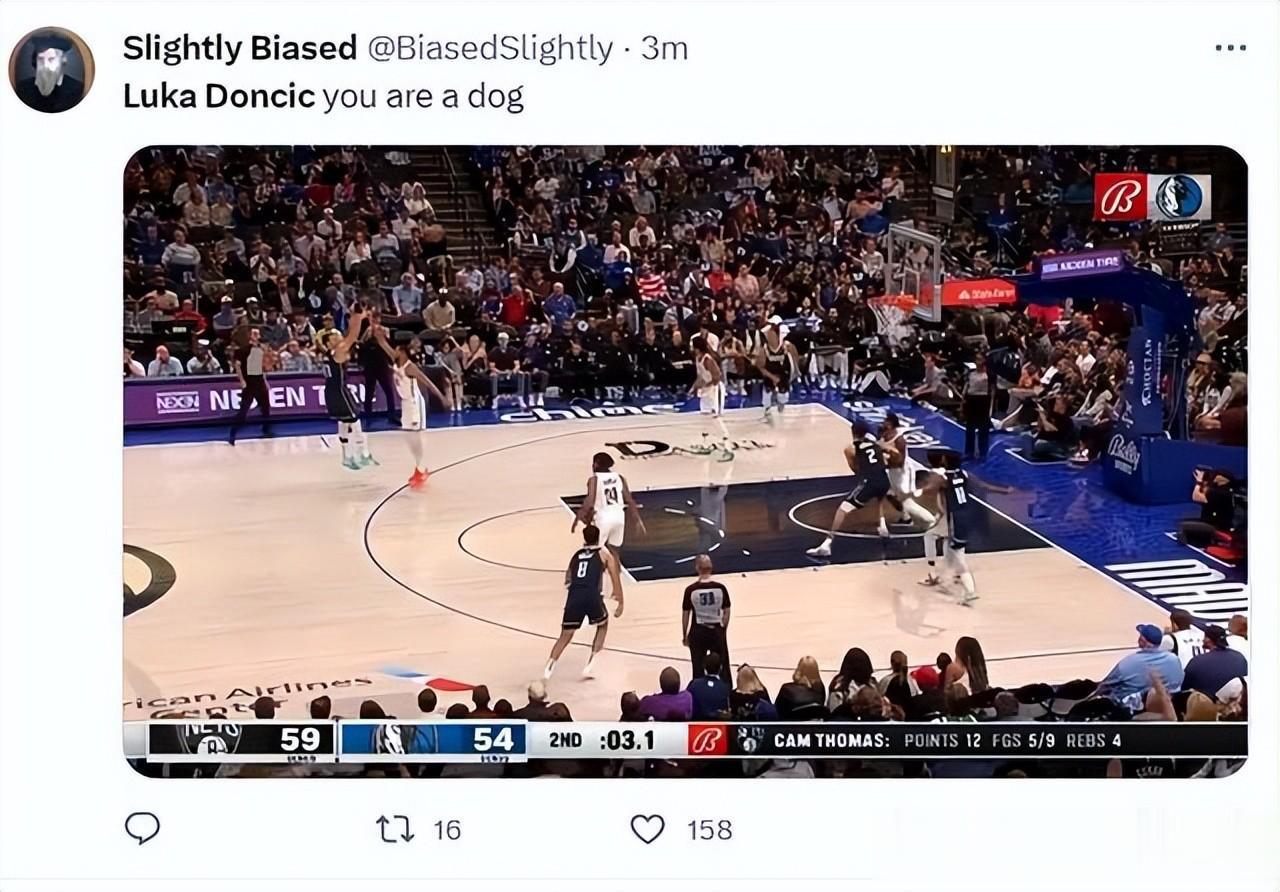Click the Nets logo beside Cam Thomas
1280x892 pixels.
(749, 739)
